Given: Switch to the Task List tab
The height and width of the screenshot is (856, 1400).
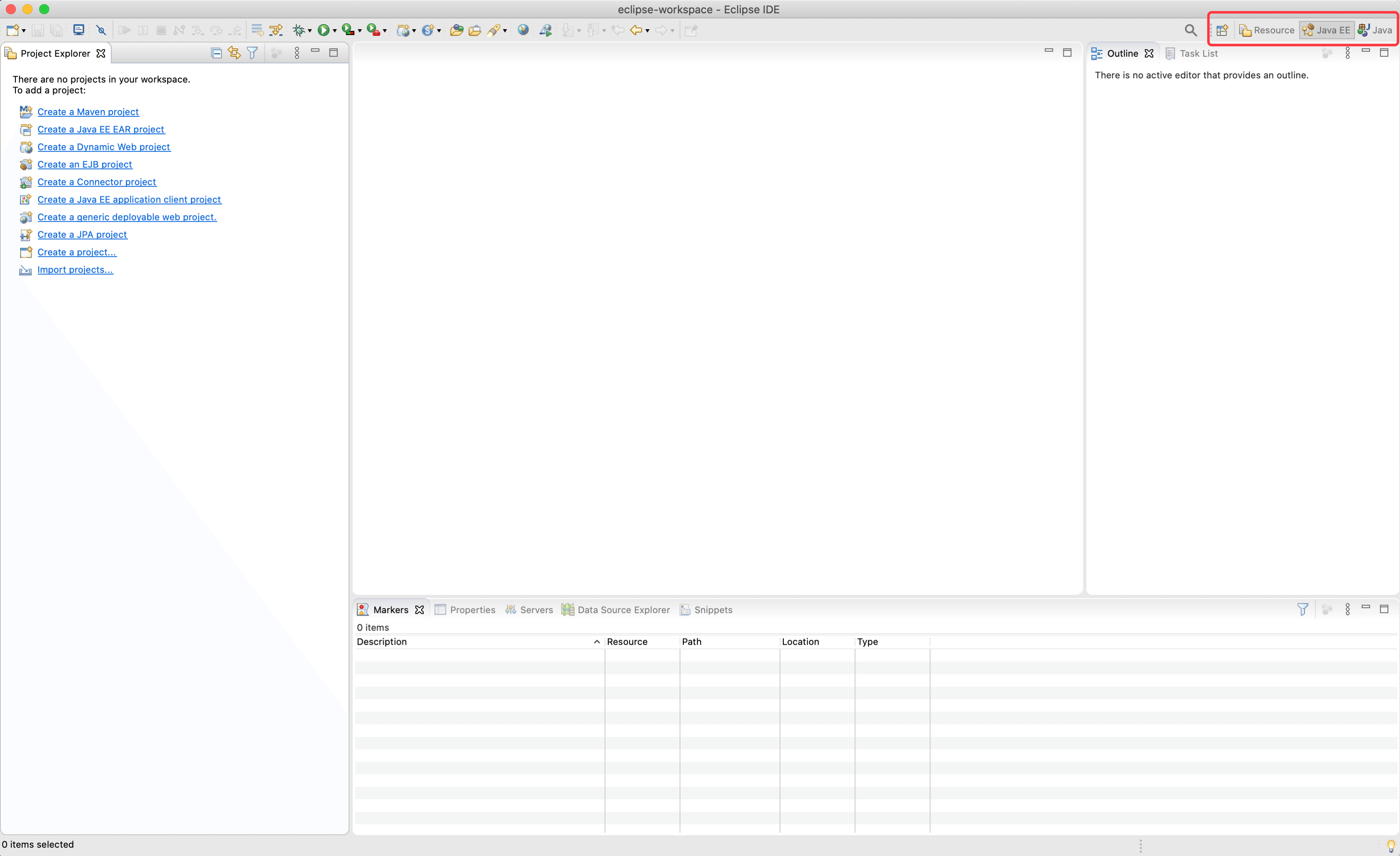Looking at the screenshot, I should tap(1192, 53).
